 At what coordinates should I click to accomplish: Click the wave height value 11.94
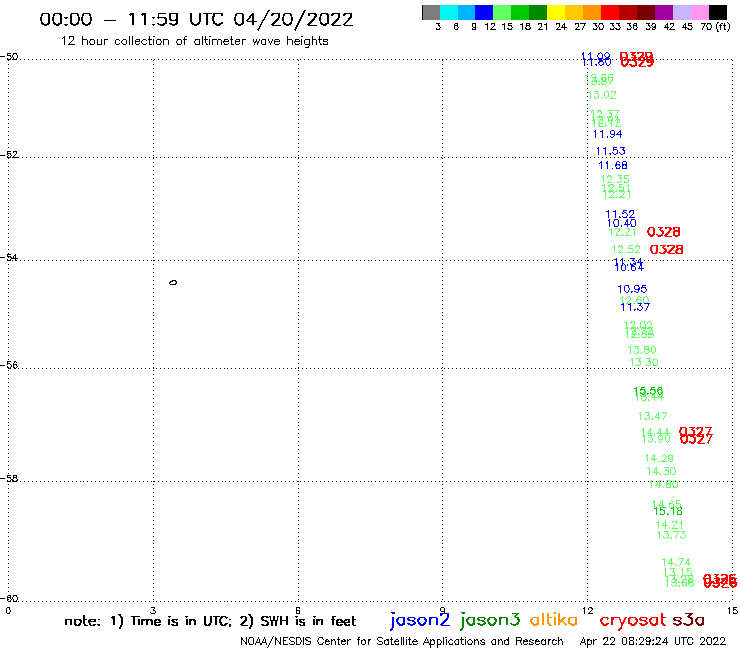(x=607, y=134)
